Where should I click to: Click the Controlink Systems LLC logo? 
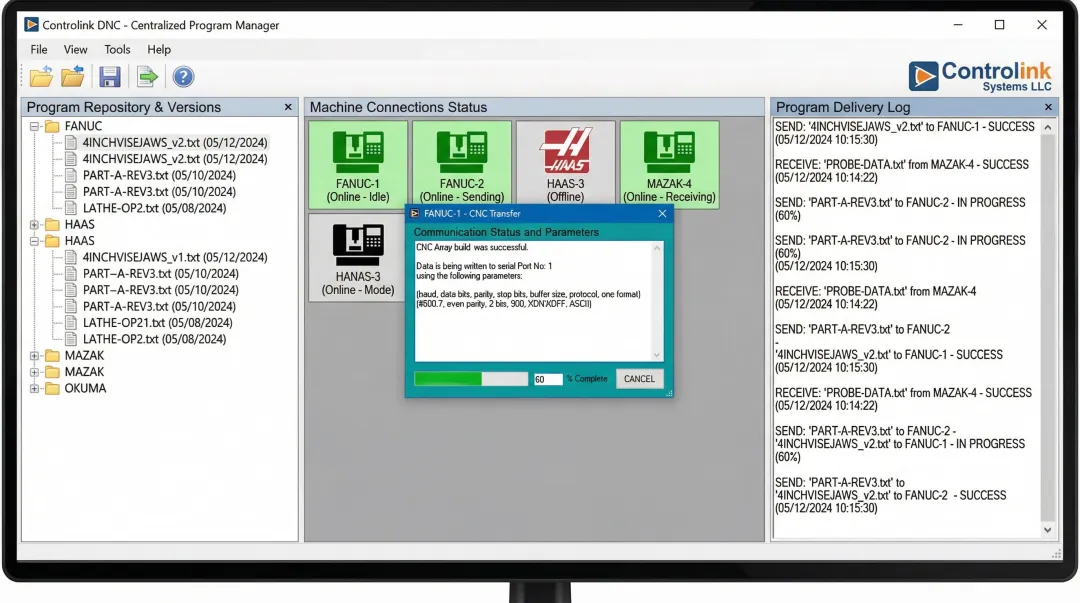pyautogui.click(x=980, y=76)
